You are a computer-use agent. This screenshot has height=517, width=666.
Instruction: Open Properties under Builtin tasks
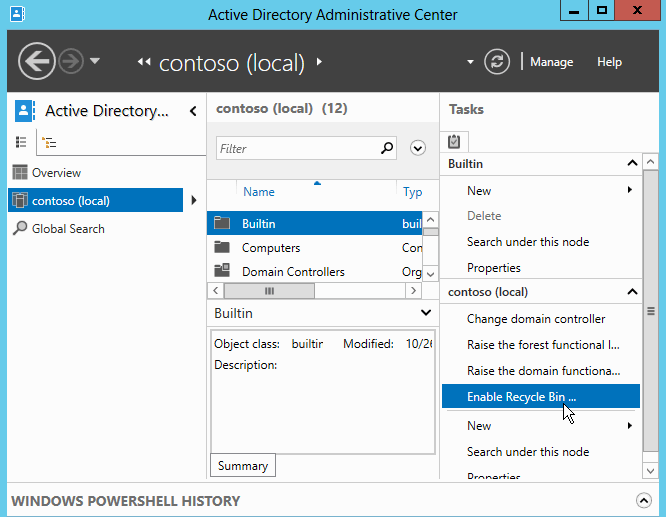(494, 268)
